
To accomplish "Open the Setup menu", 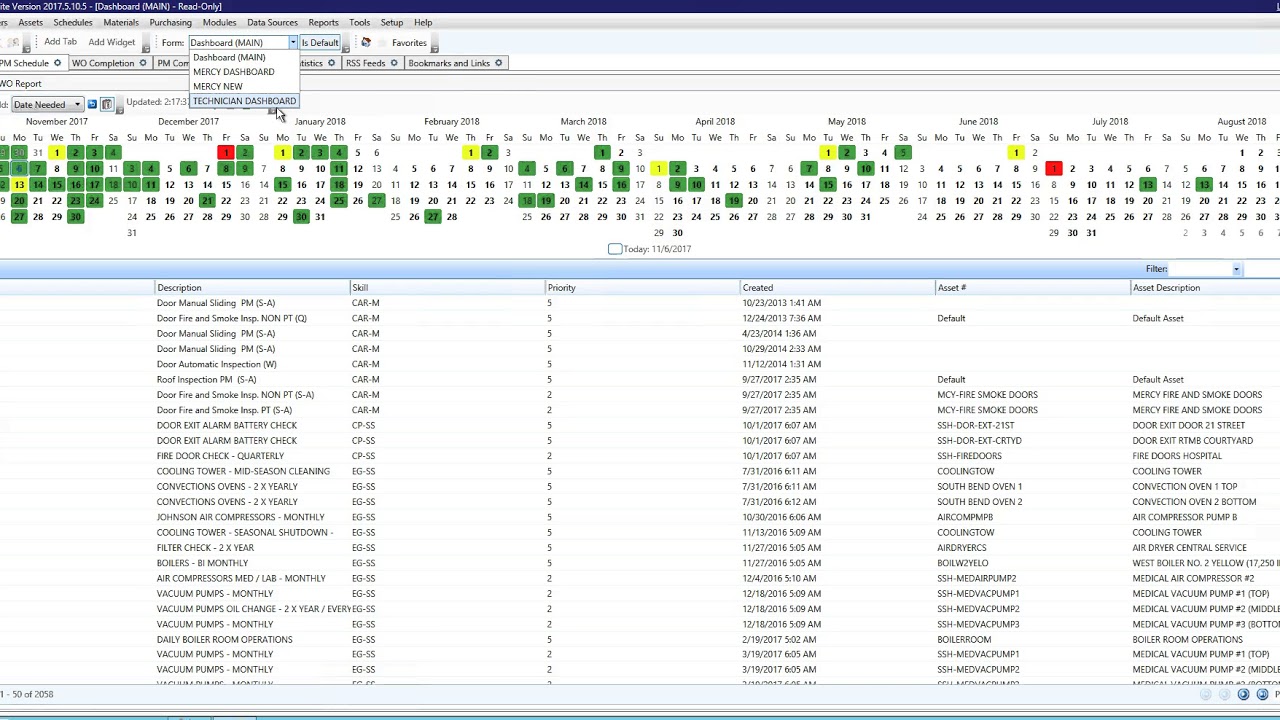I will (391, 22).
